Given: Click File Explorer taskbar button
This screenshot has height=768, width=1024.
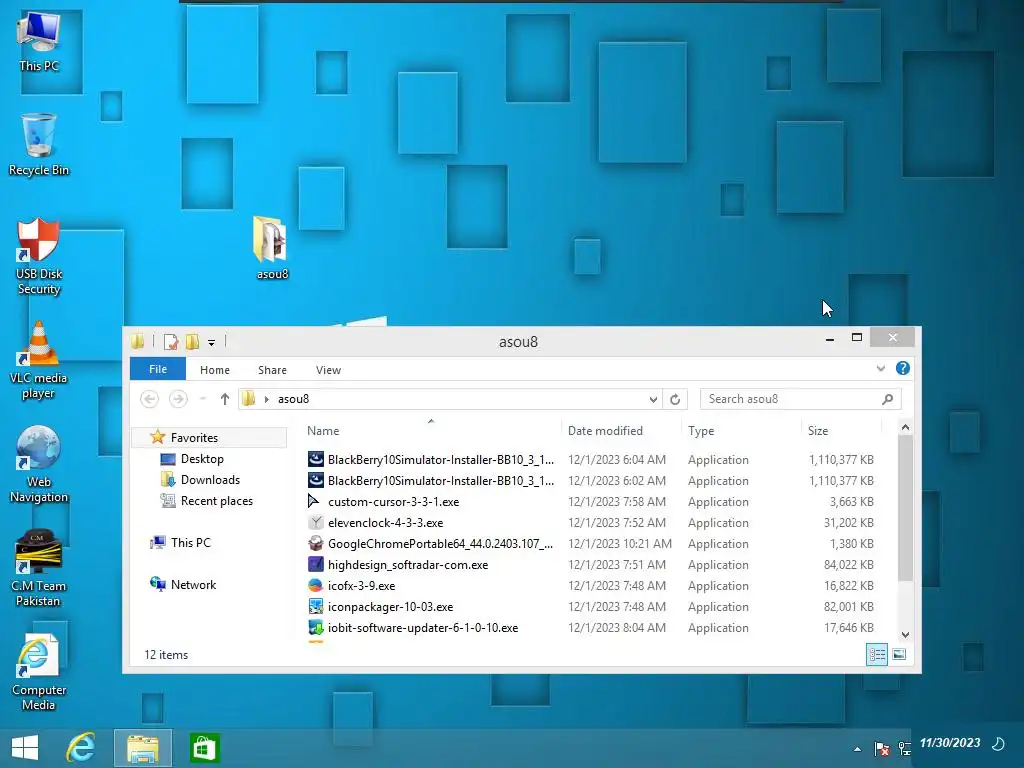Looking at the screenshot, I should (x=143, y=748).
